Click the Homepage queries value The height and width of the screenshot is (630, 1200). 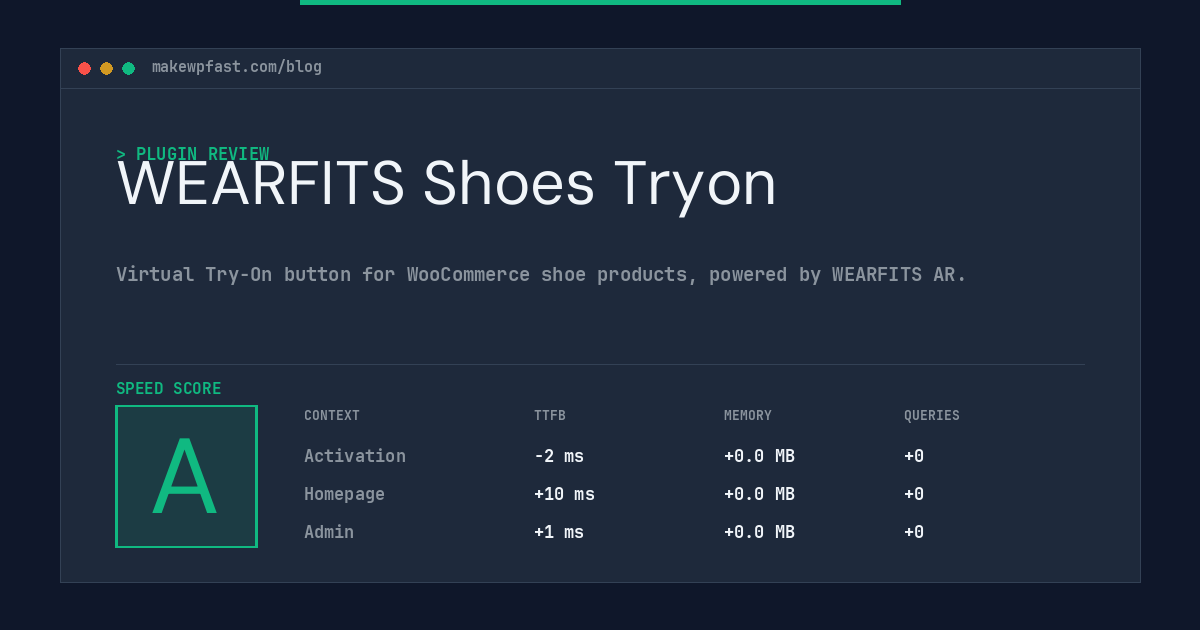click(x=914, y=494)
